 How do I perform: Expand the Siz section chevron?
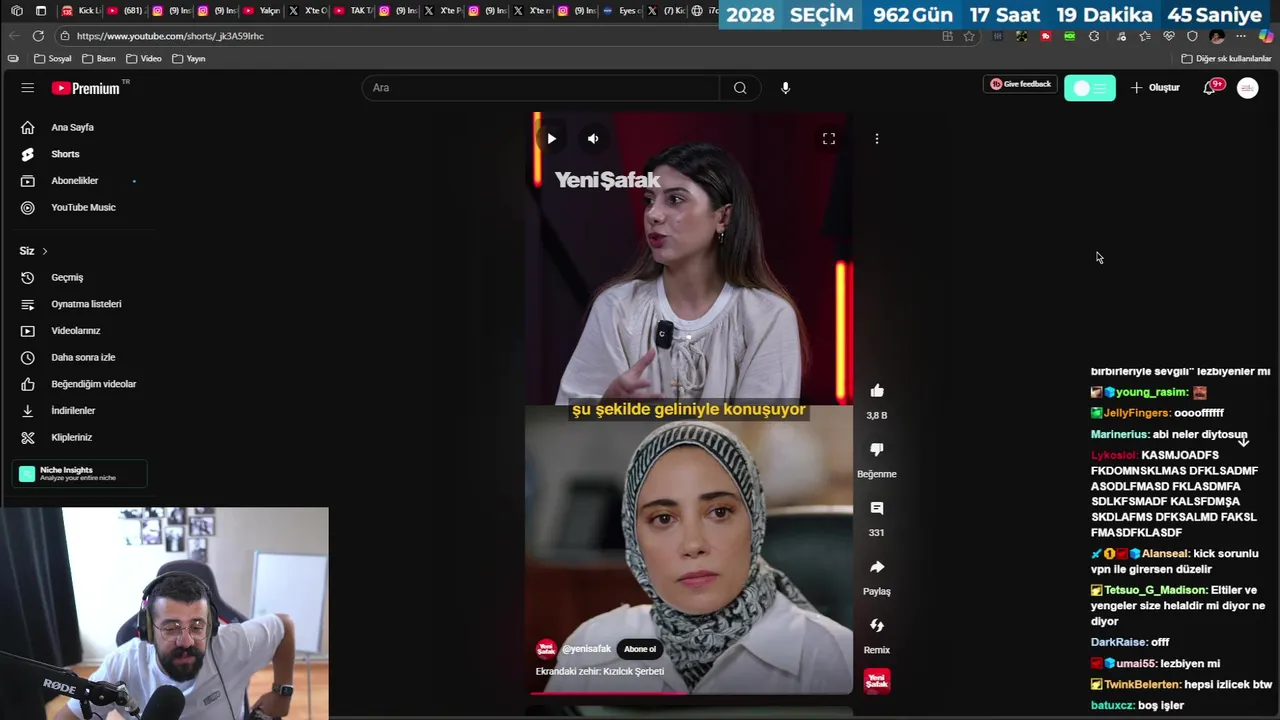point(44,251)
